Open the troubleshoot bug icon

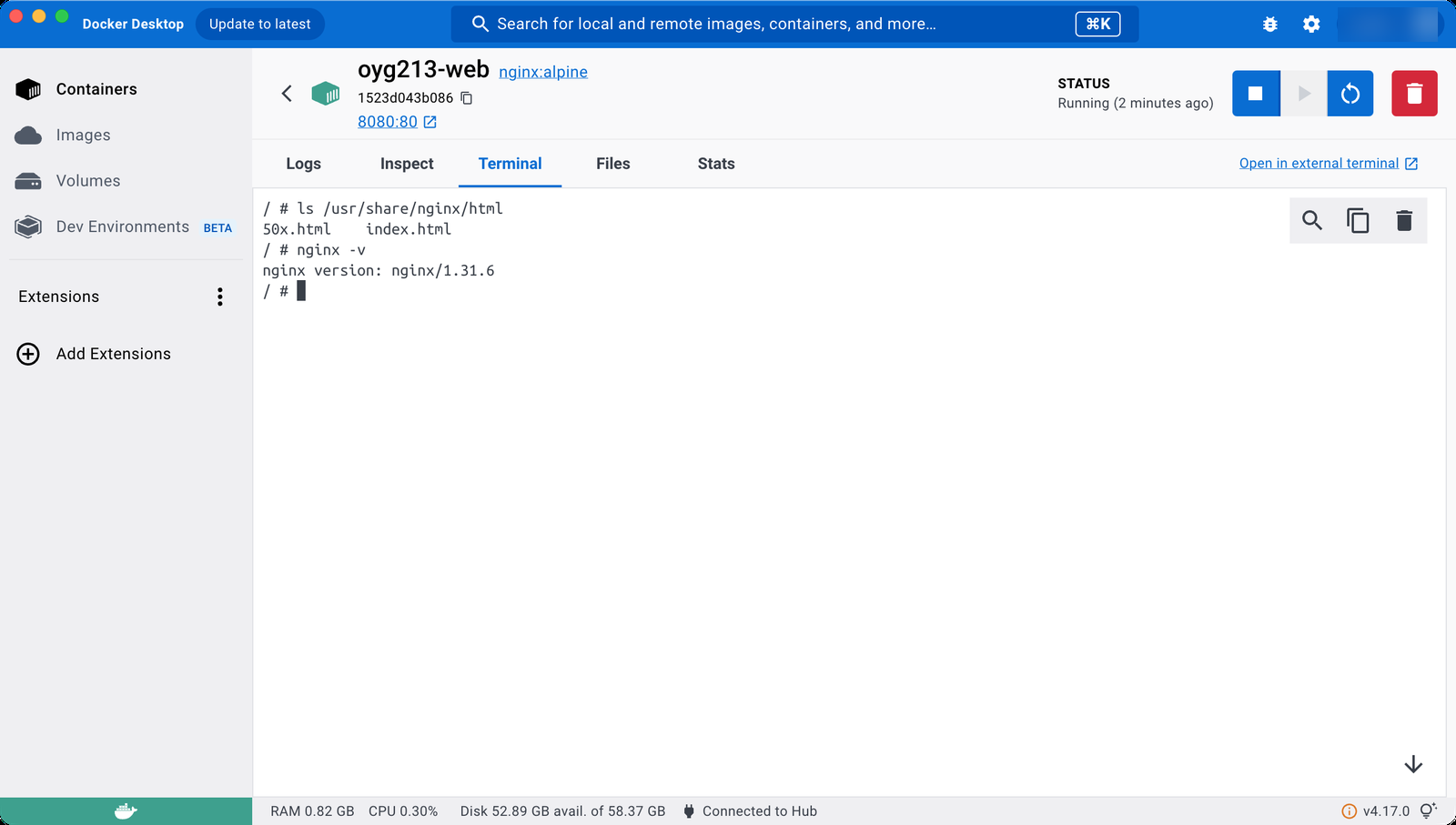[x=1270, y=25]
